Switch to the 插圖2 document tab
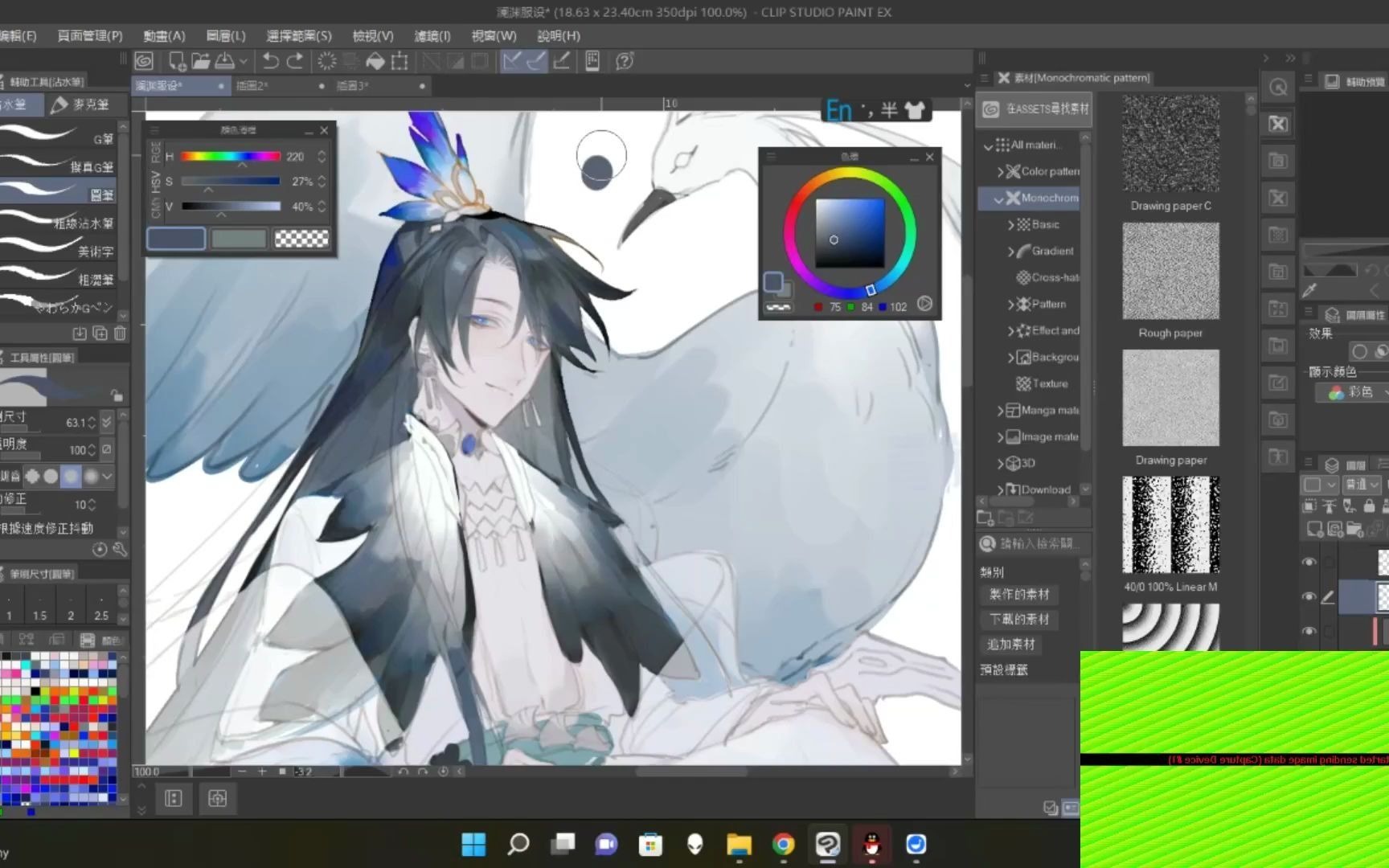 [x=281, y=85]
